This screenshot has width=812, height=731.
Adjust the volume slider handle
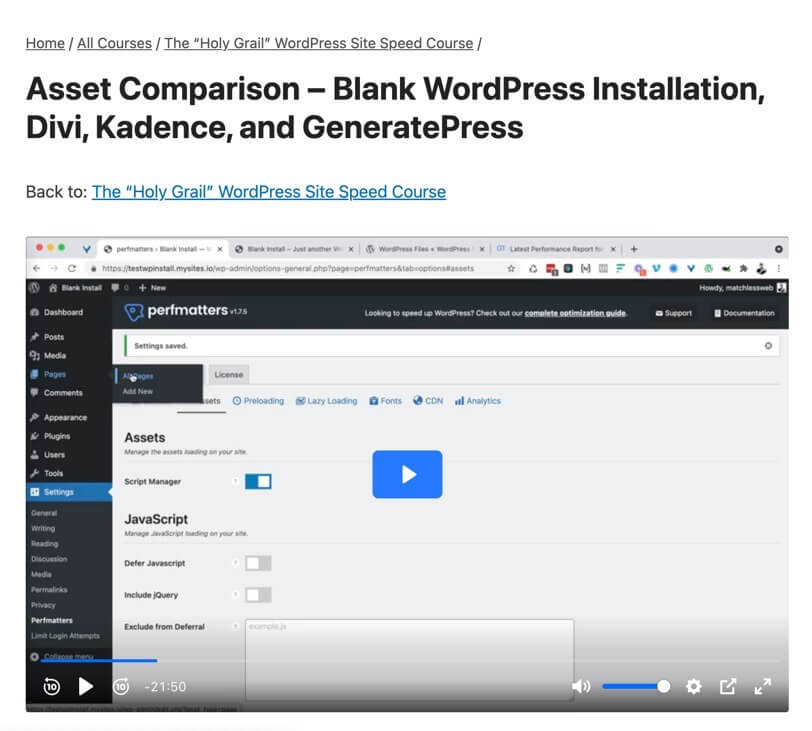[663, 686]
